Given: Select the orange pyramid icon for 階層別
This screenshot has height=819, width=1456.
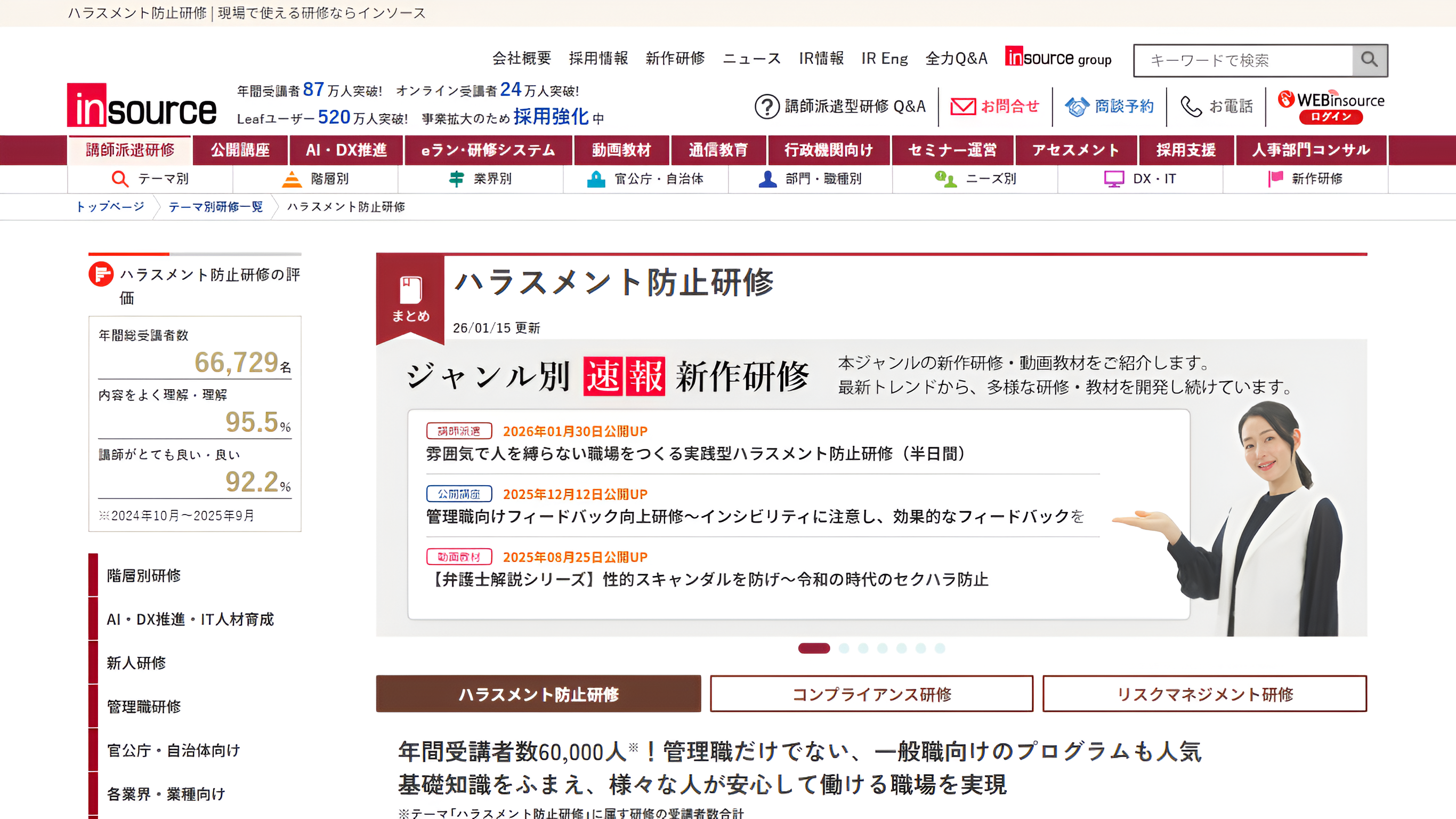Looking at the screenshot, I should [293, 179].
